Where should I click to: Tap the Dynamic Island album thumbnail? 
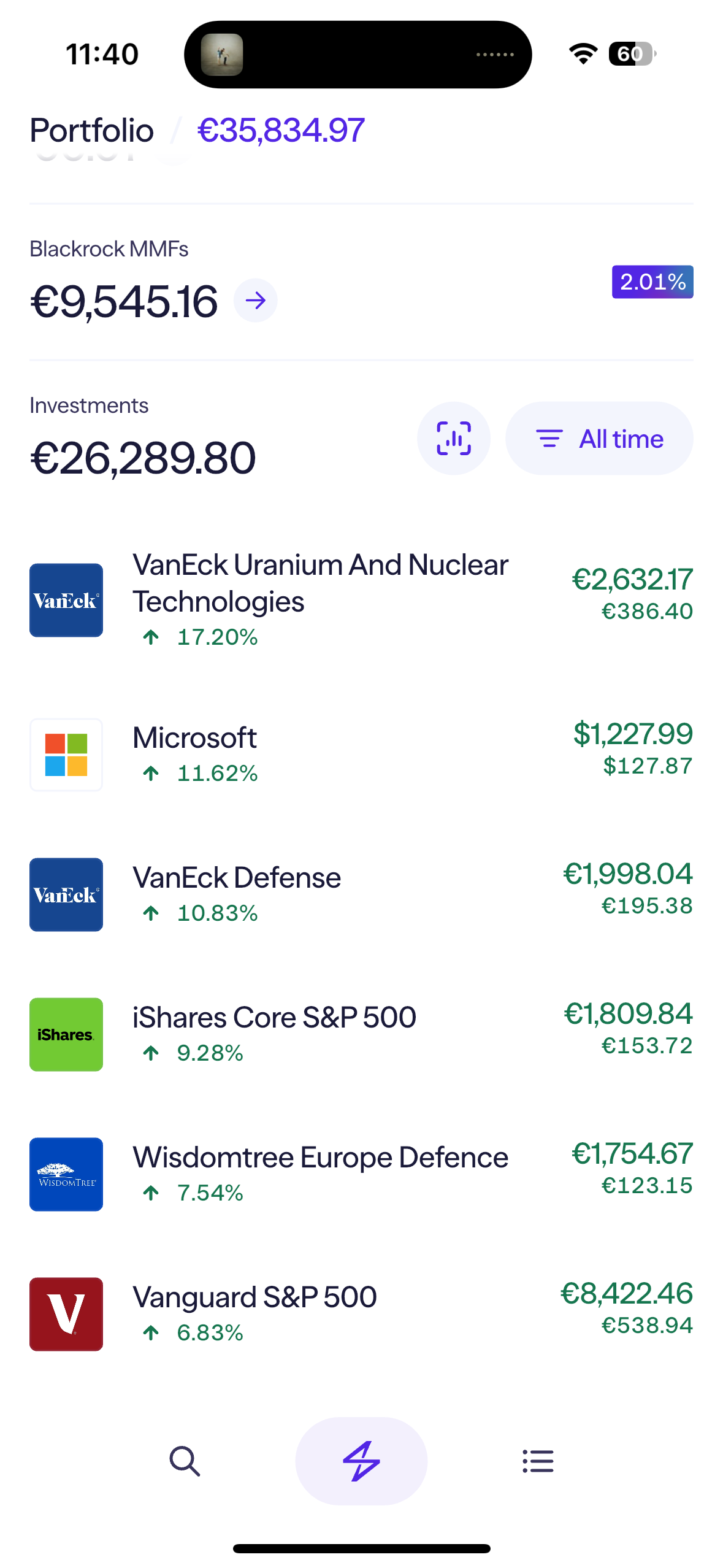(x=222, y=55)
